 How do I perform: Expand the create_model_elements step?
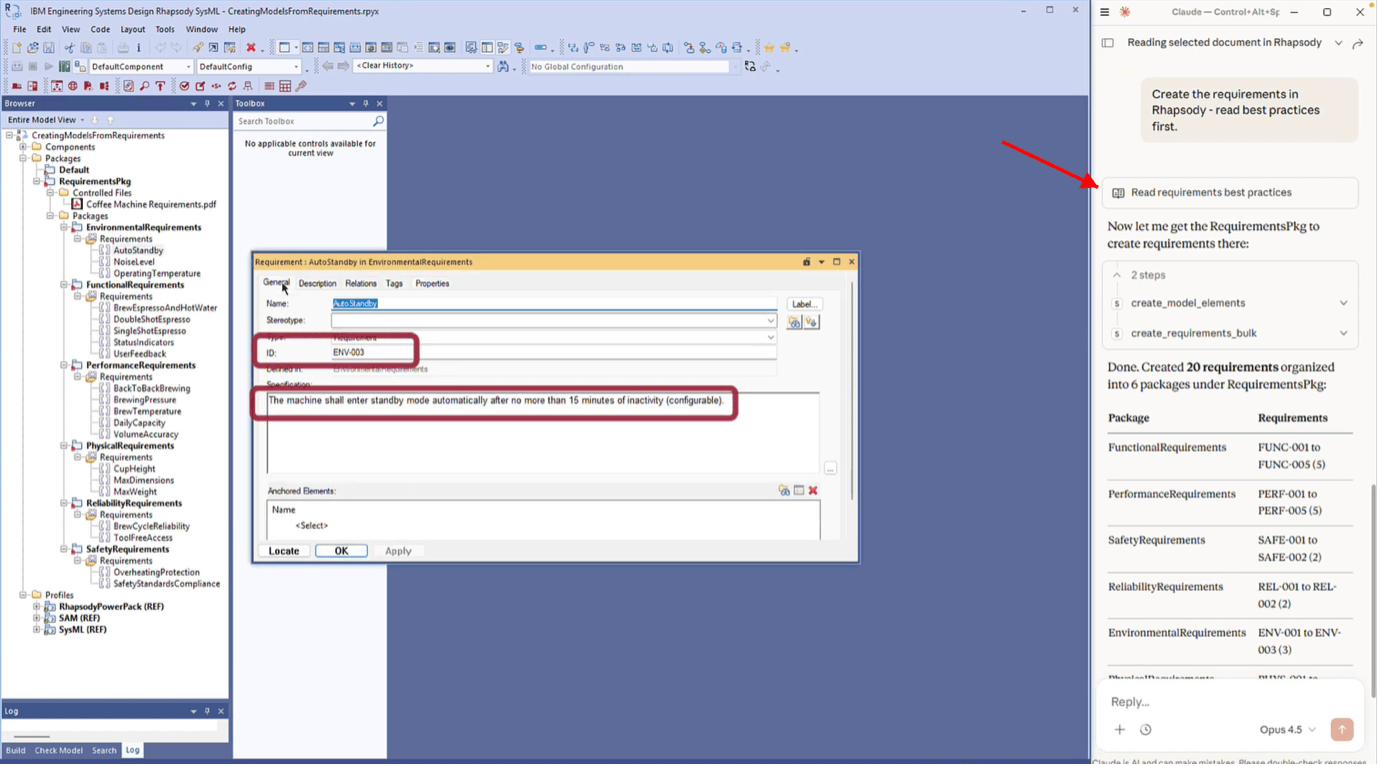coord(1343,303)
